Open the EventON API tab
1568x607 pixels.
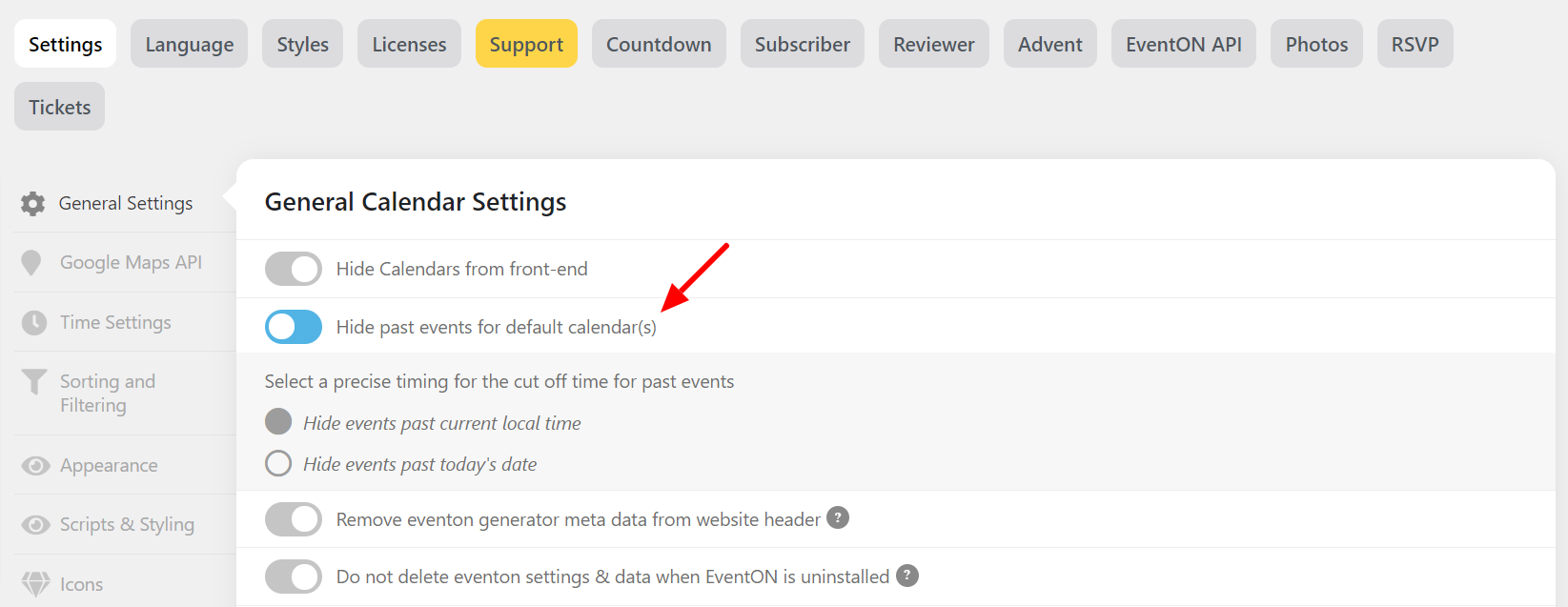pyautogui.click(x=1184, y=44)
